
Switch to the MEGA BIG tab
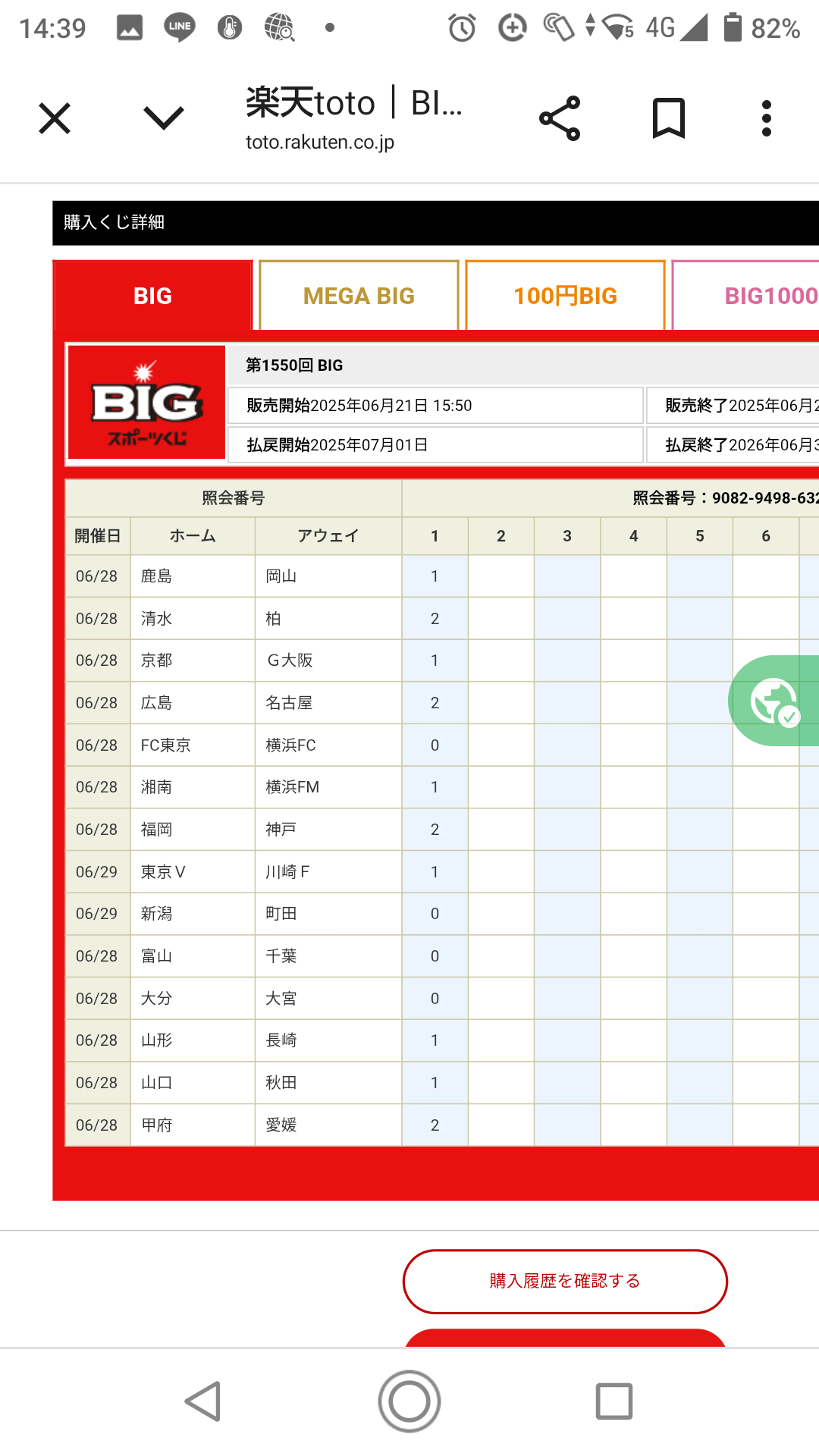point(359,296)
